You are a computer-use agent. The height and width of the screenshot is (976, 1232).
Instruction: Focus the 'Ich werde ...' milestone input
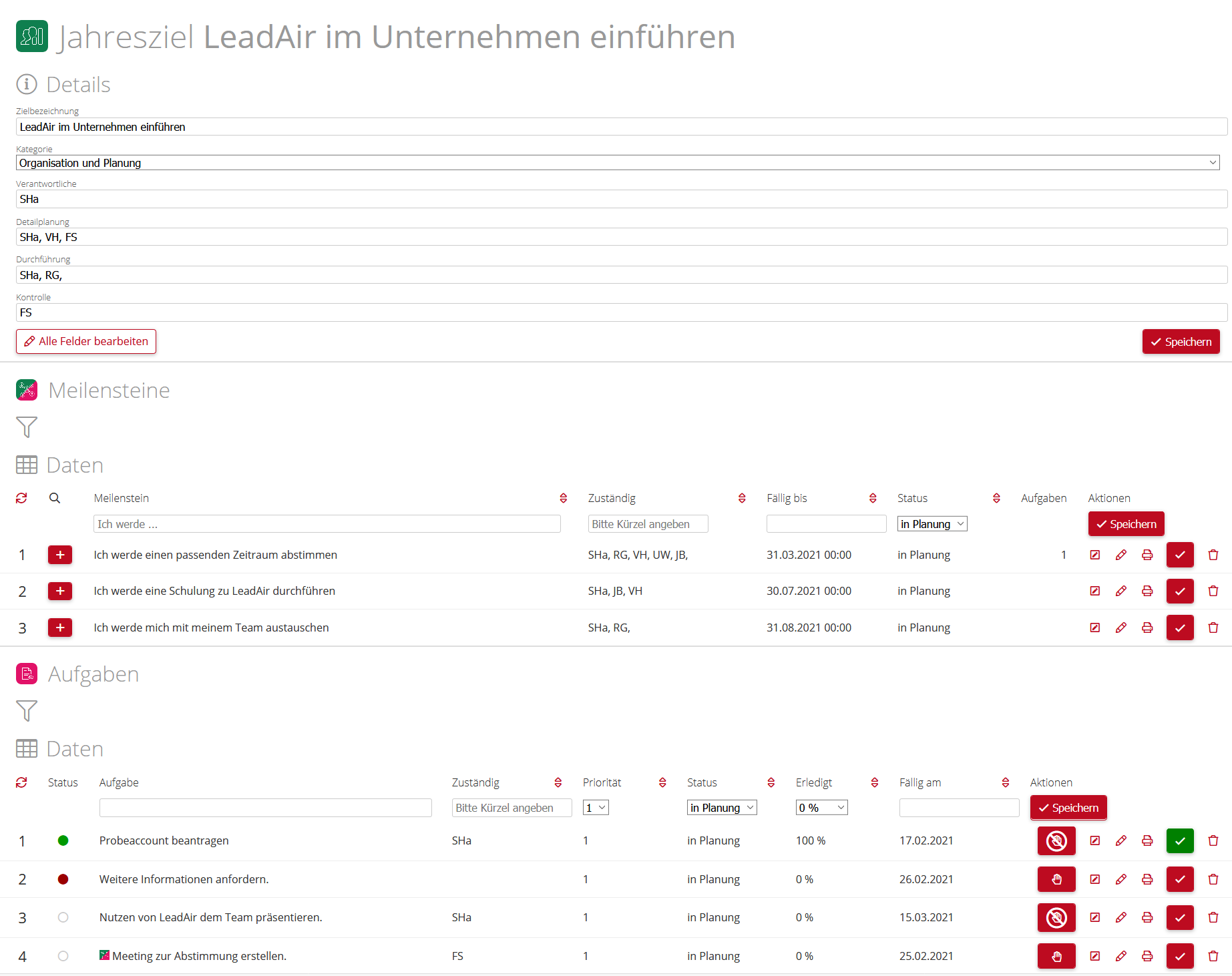pyautogui.click(x=327, y=524)
